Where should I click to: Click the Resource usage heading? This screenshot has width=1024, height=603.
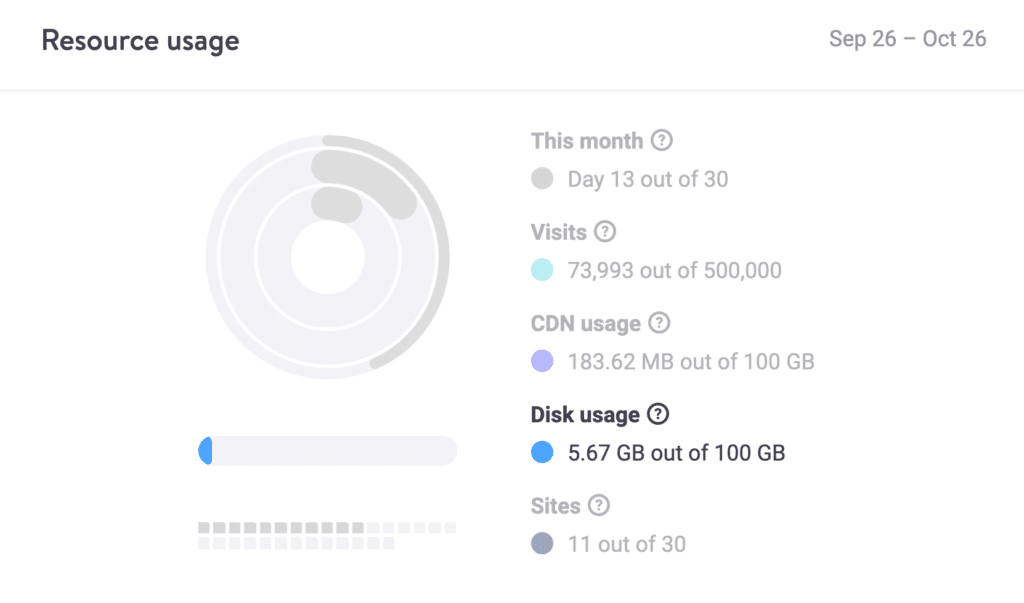click(140, 41)
